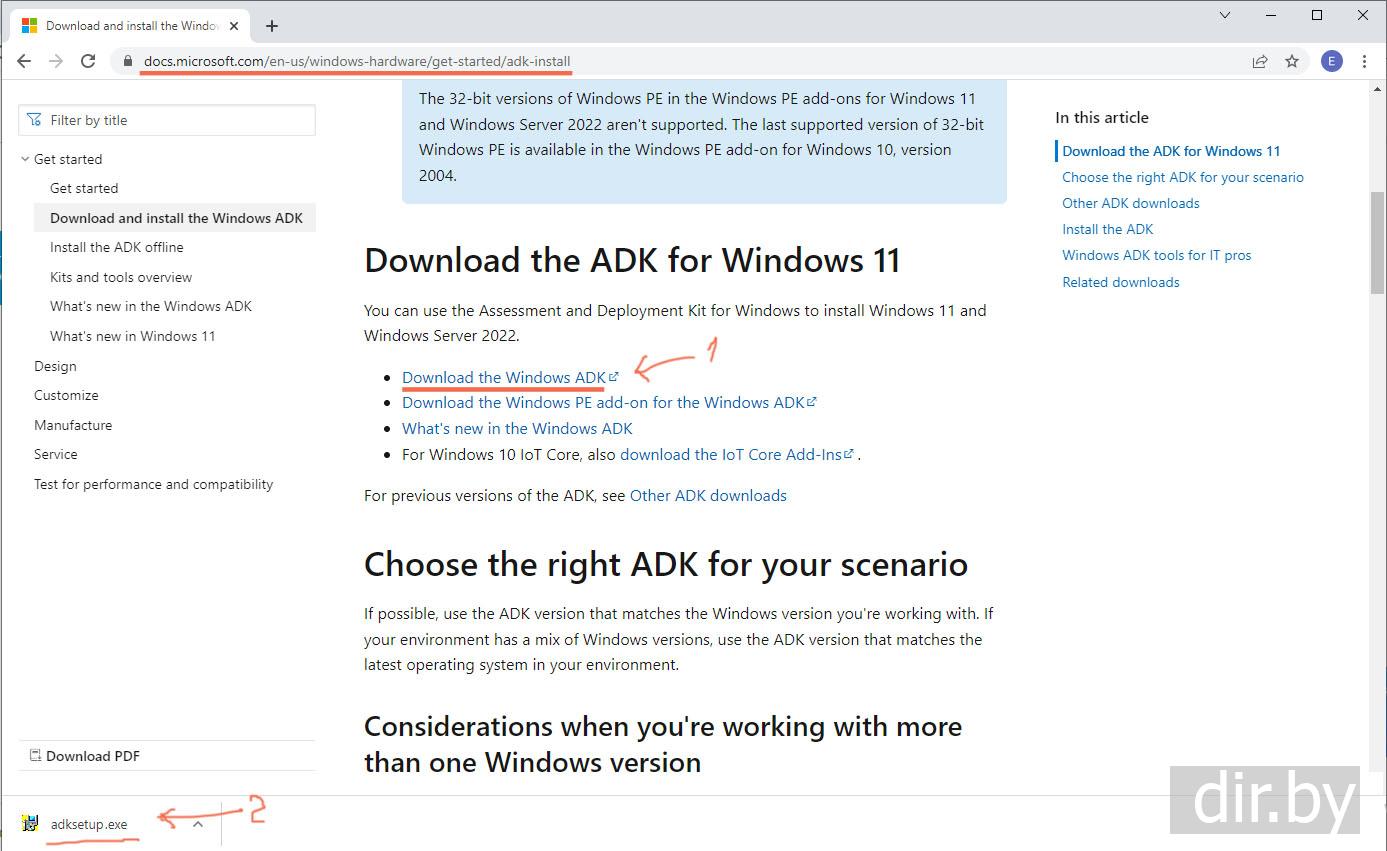Reload the page with refresh icon
The image size is (1387, 851).
click(x=88, y=61)
